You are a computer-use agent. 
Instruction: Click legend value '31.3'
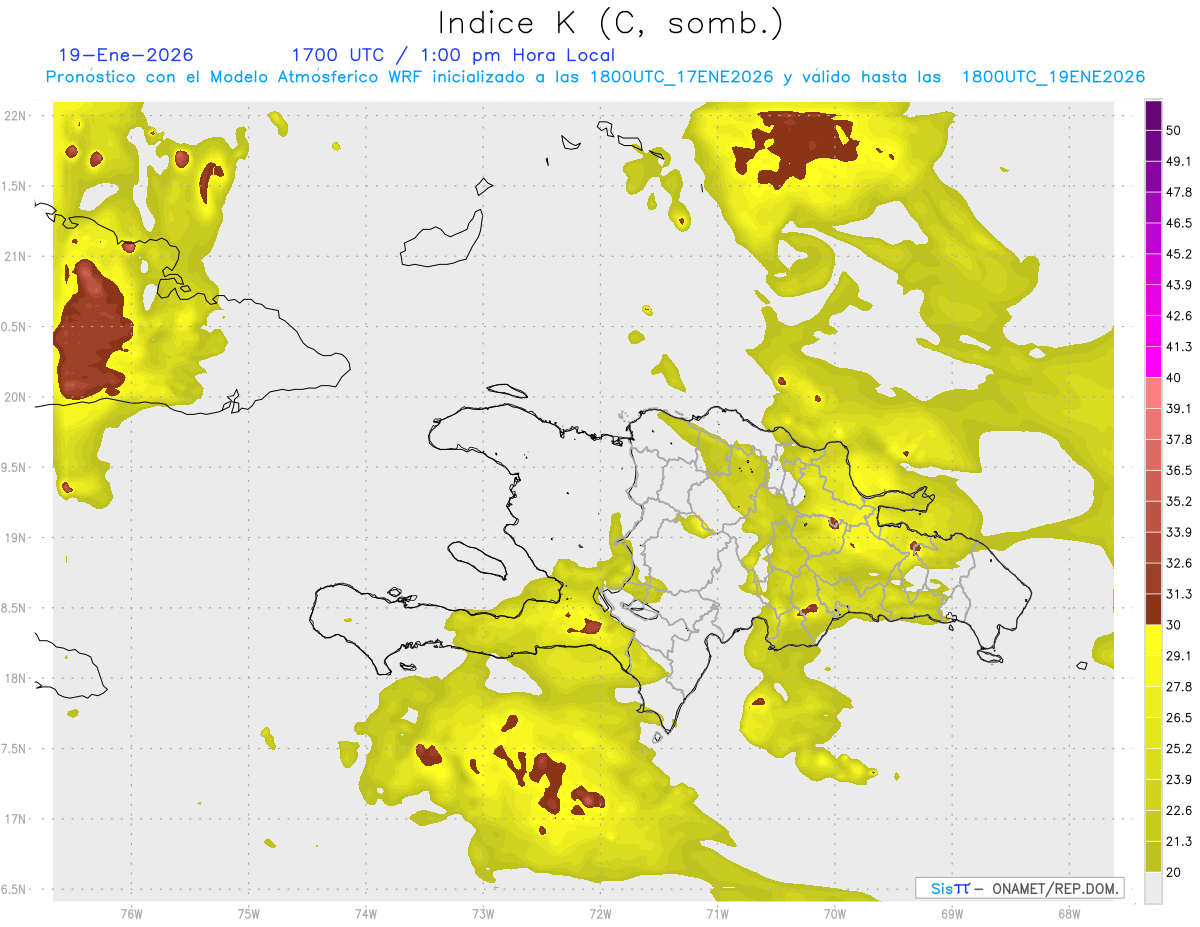[1179, 594]
